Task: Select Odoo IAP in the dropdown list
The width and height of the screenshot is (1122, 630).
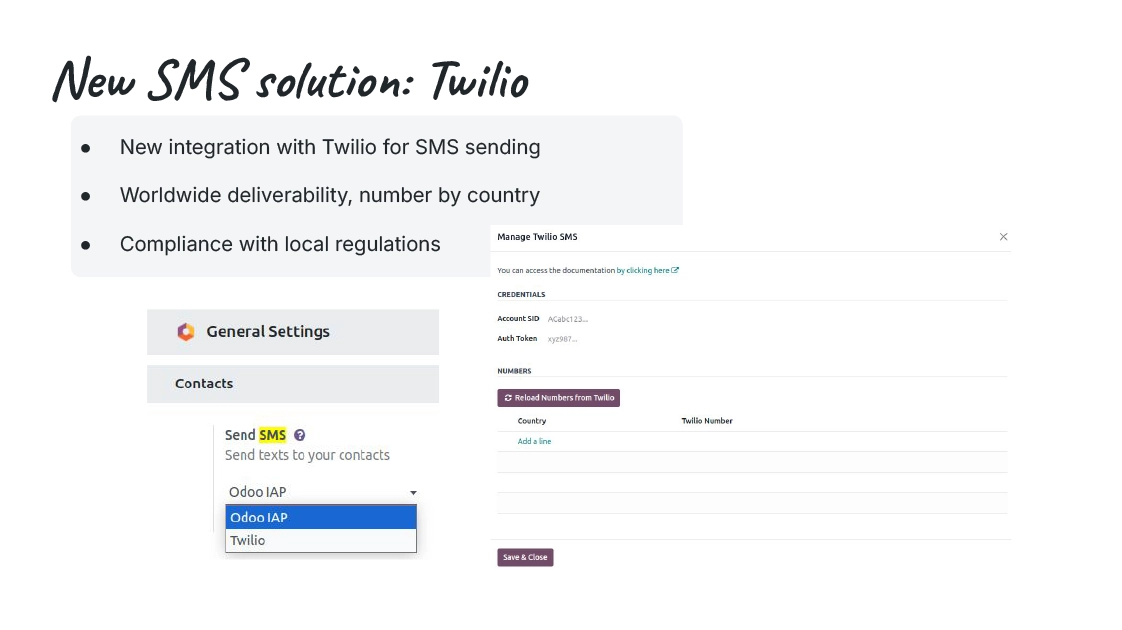Action: [x=321, y=517]
